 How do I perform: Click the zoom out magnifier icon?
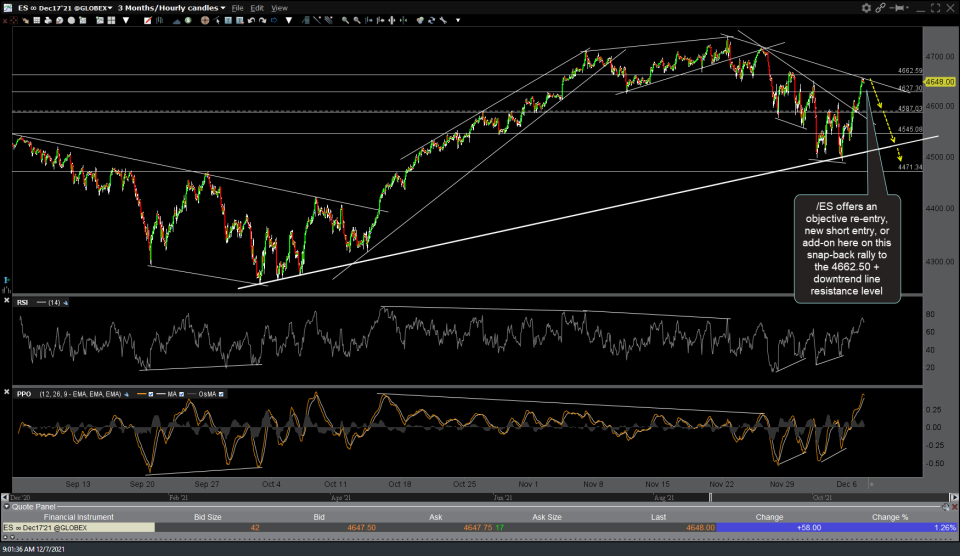tap(357, 20)
